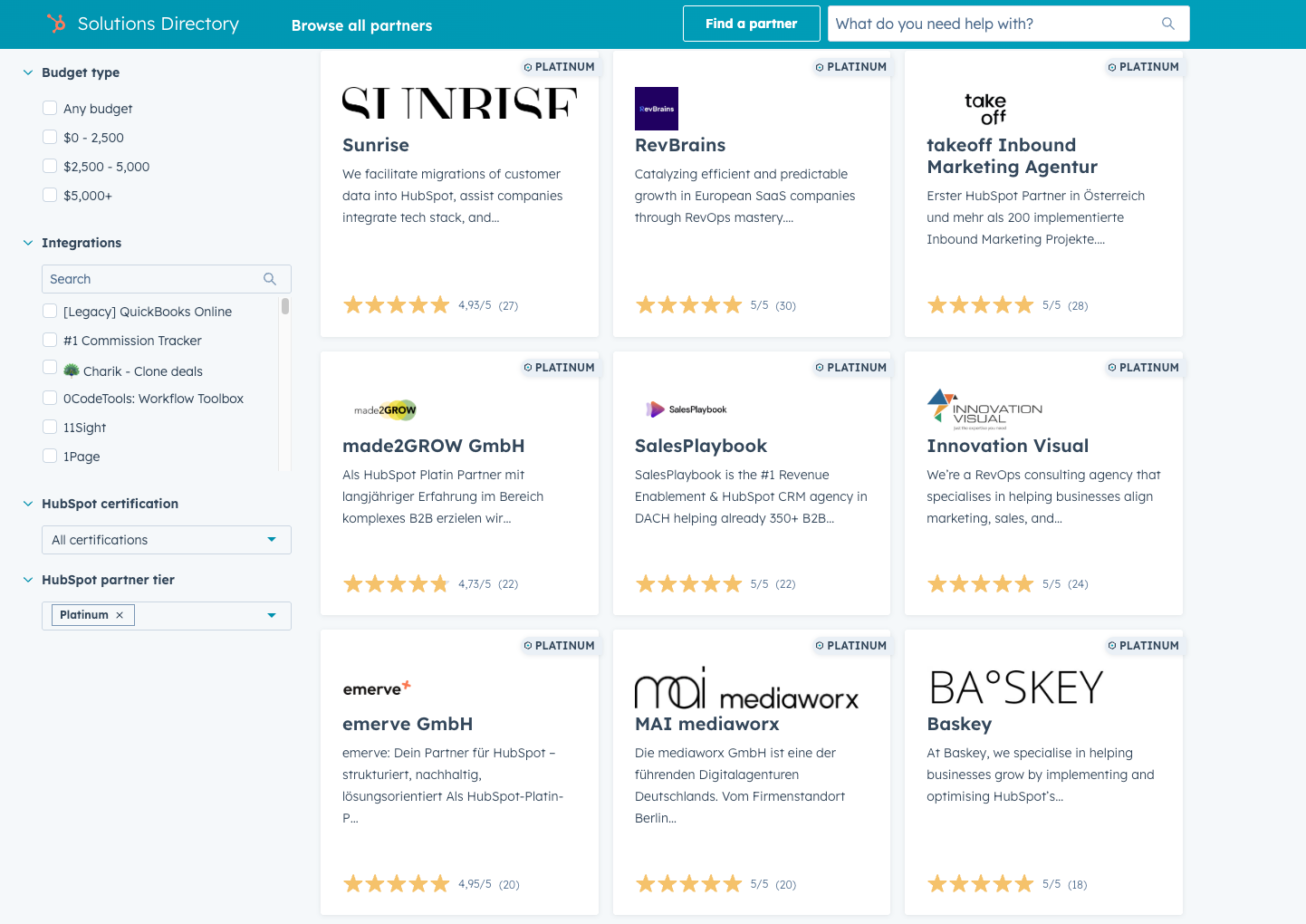1306x924 pixels.
Task: Open takeoff Inbound Marketing Agentur title
Action: coord(1012,156)
